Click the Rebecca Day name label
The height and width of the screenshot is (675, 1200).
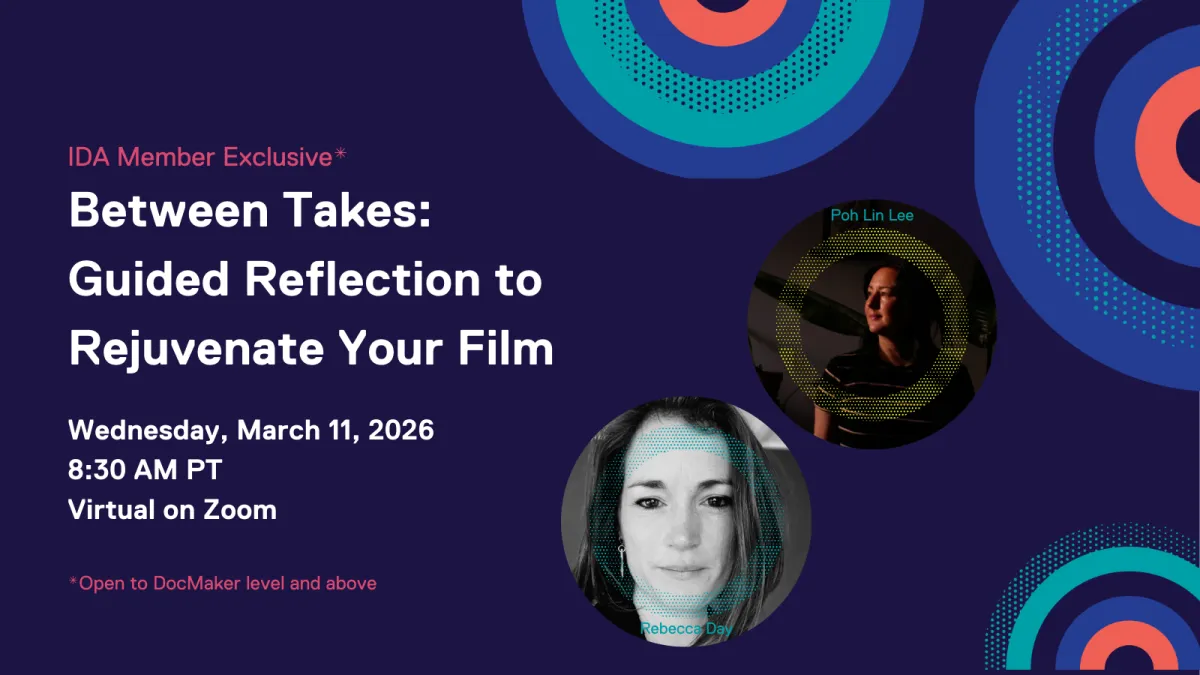[687, 630]
